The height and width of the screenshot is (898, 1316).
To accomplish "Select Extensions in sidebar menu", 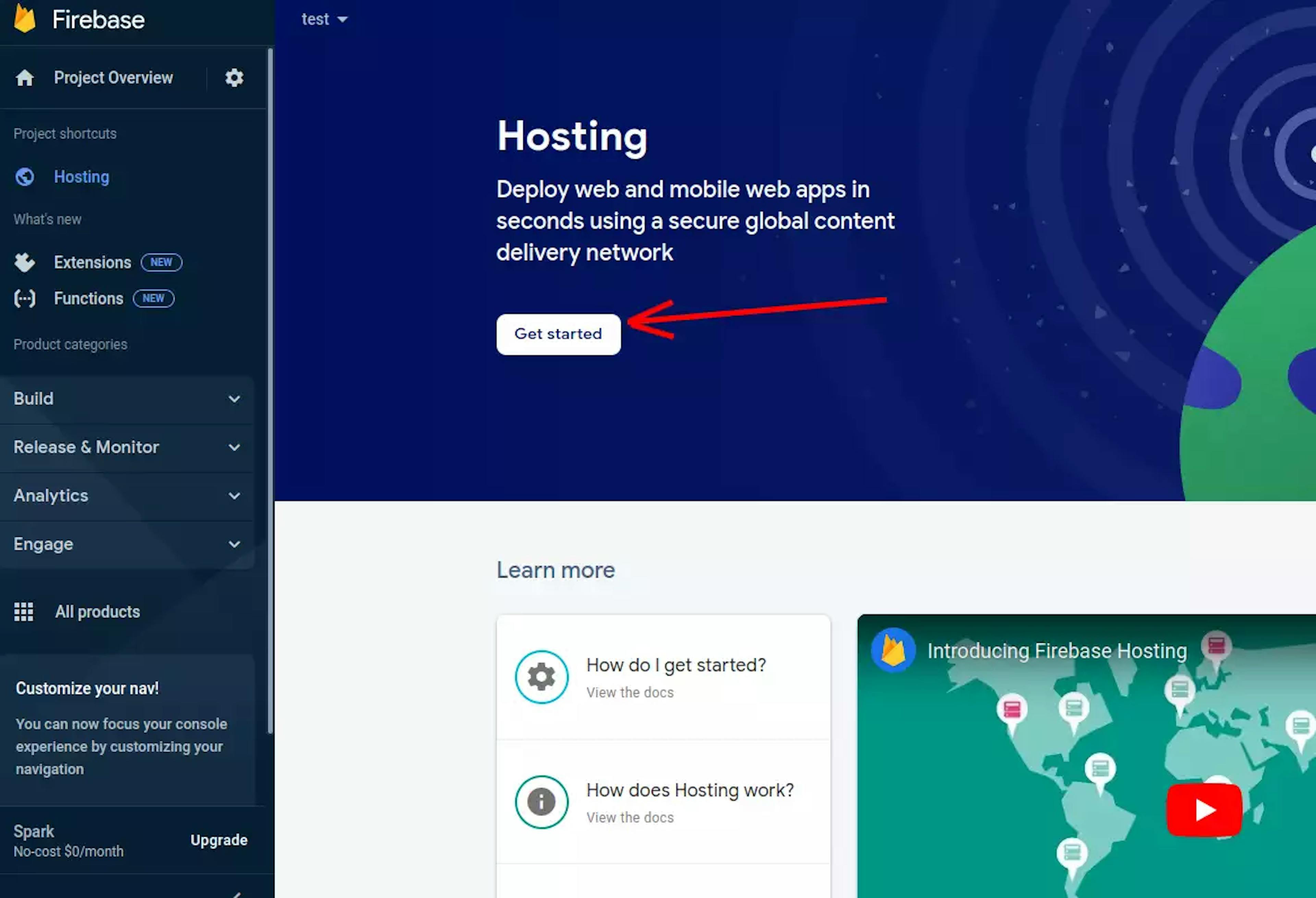I will coord(92,262).
